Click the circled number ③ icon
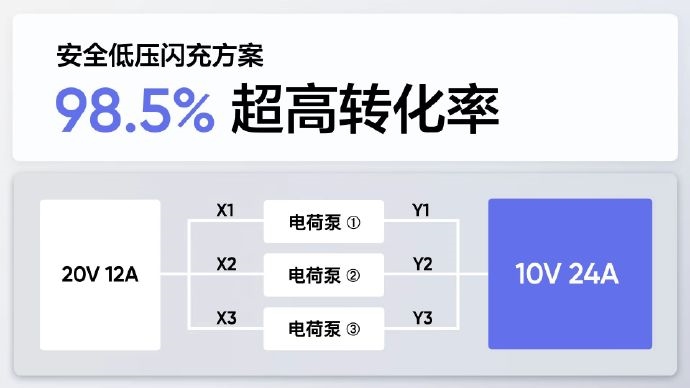The height and width of the screenshot is (388, 690). (353, 329)
